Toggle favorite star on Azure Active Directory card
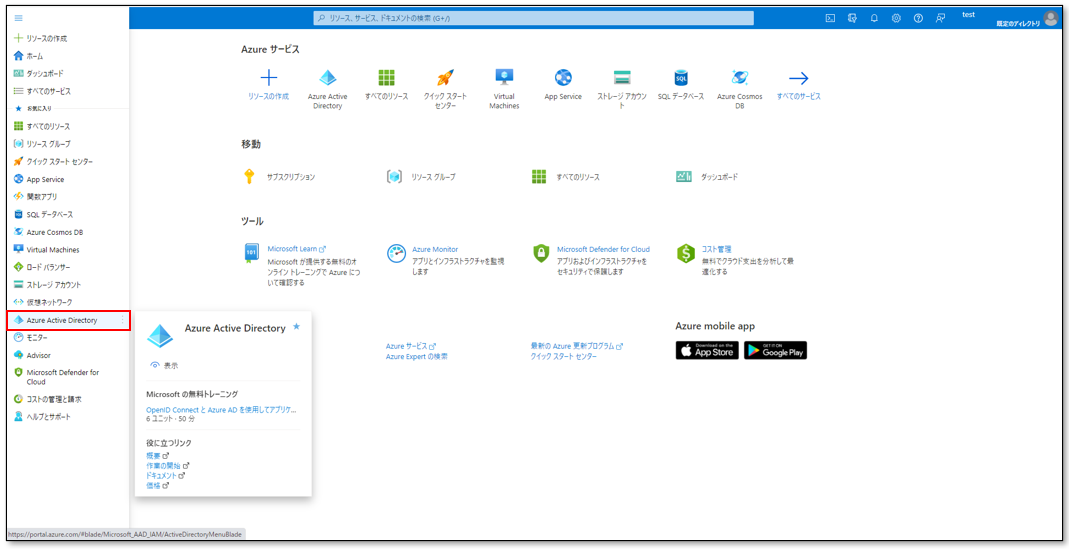Viewport: 1069px width, 549px height. click(296, 327)
